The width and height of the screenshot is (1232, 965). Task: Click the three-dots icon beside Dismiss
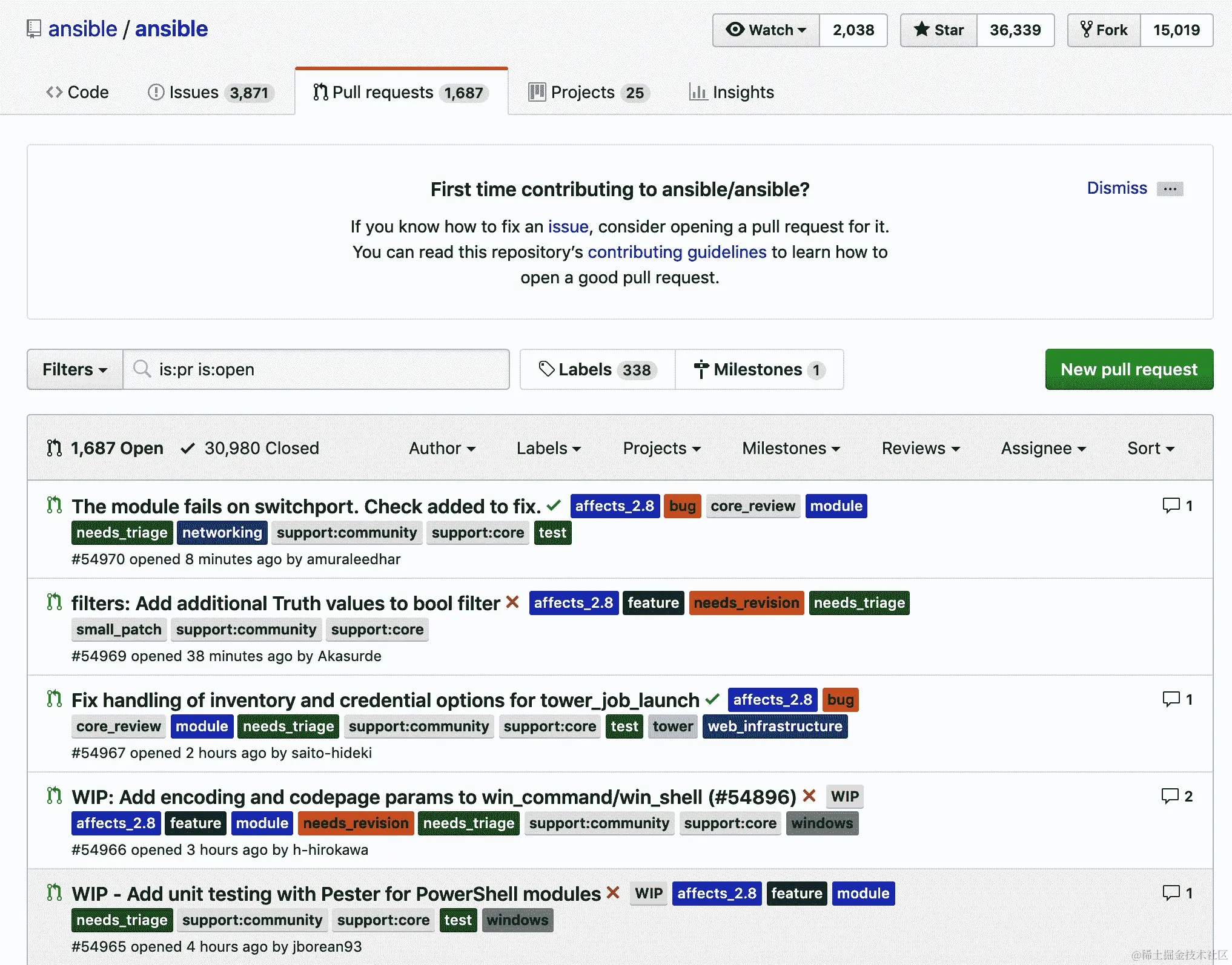[1170, 189]
